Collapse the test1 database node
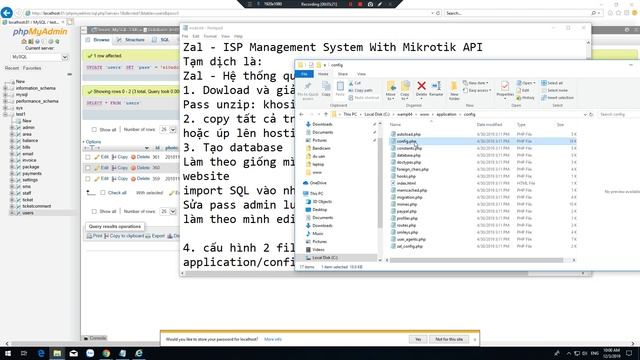This screenshot has width=640, height=360. point(6,114)
